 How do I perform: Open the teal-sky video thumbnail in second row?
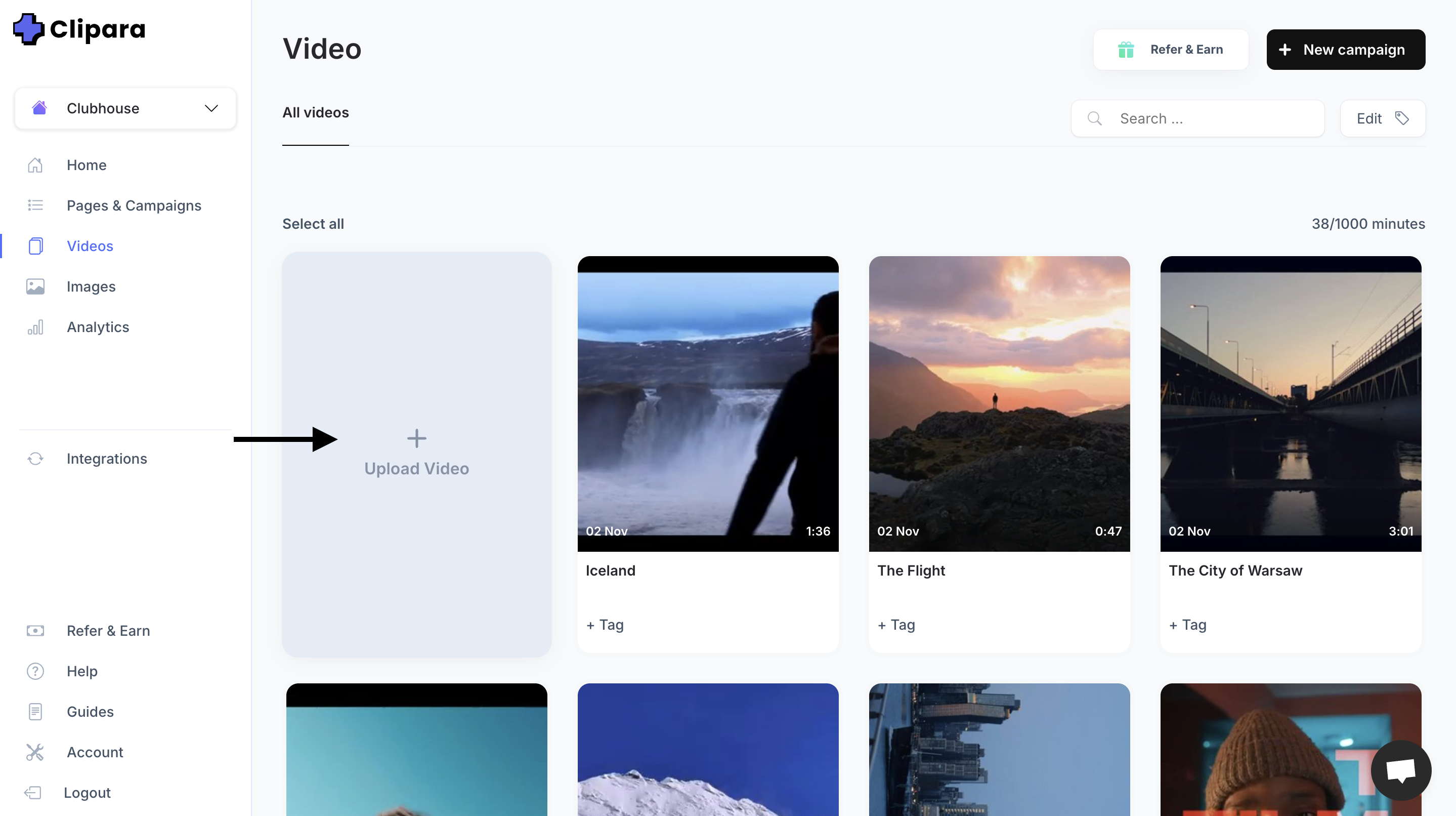[x=416, y=750]
